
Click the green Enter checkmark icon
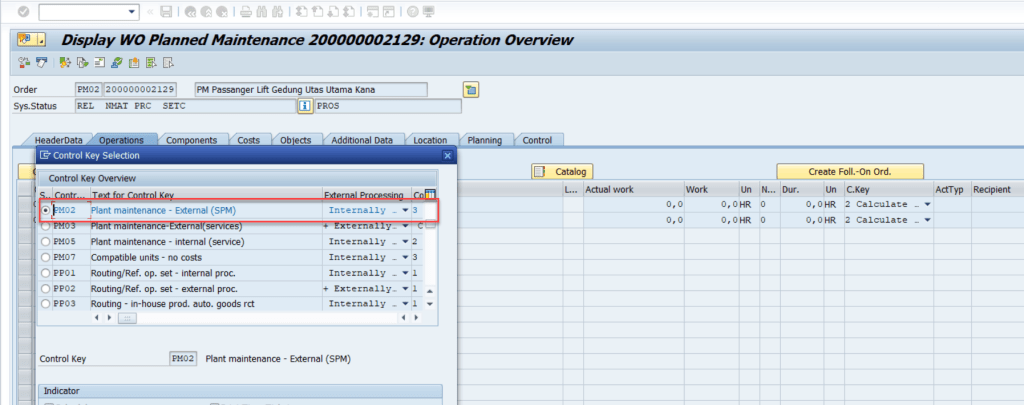(x=24, y=12)
